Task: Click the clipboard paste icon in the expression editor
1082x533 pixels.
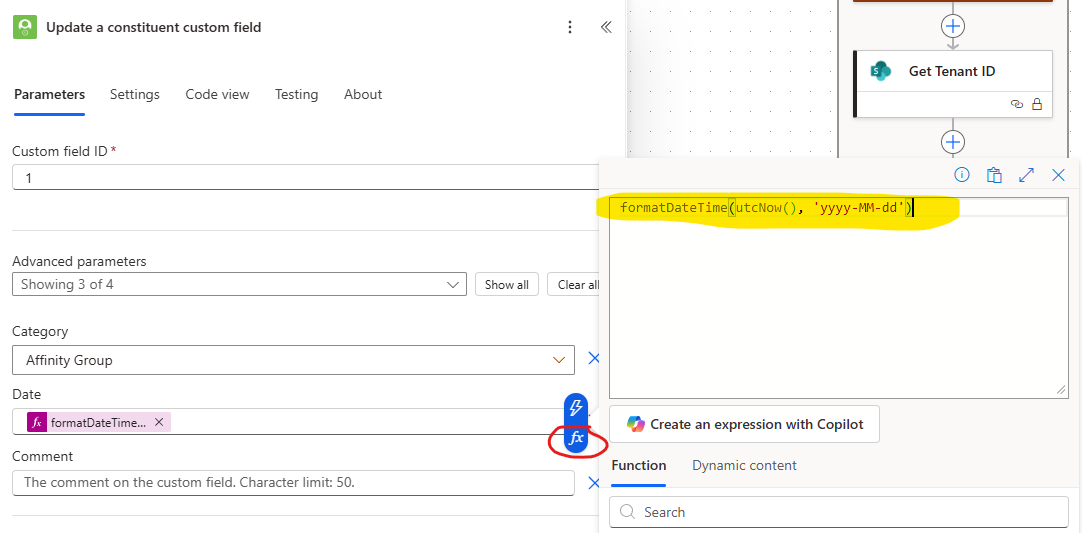Action: tap(994, 175)
